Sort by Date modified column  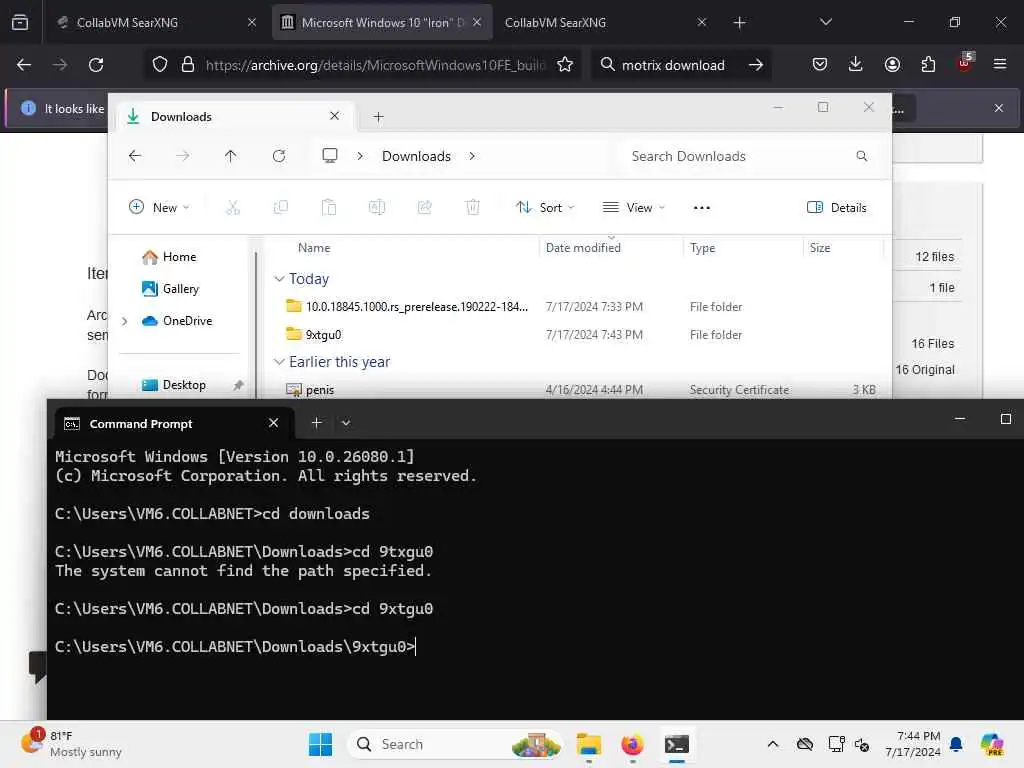pyautogui.click(x=583, y=248)
